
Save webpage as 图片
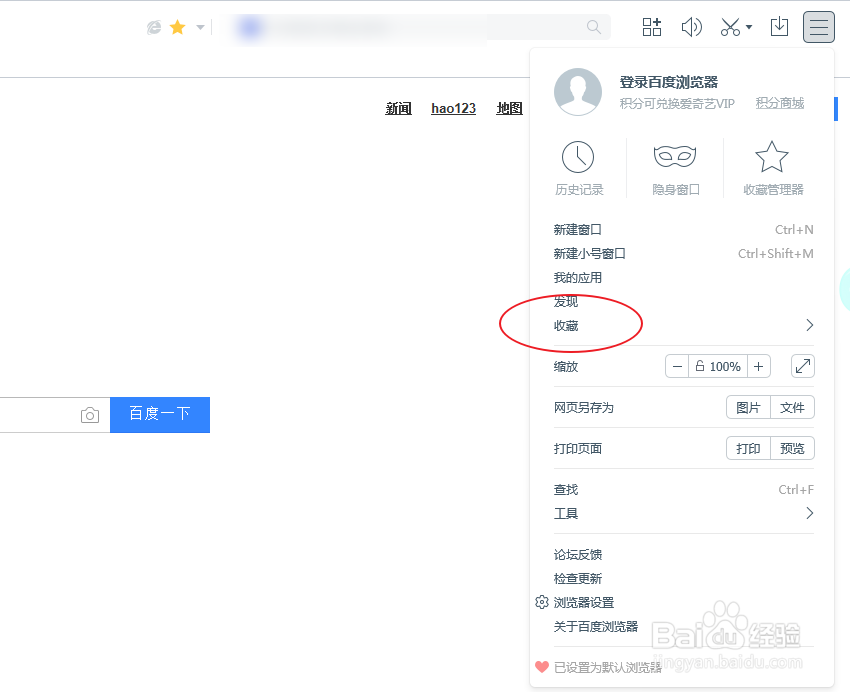pyautogui.click(x=748, y=408)
